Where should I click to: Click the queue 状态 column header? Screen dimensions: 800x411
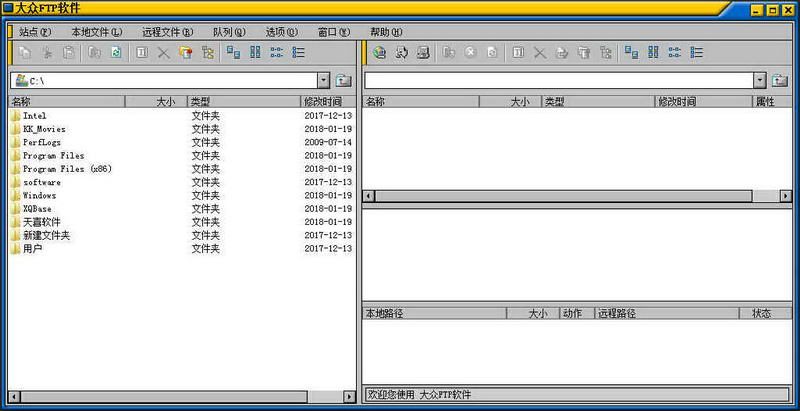tap(765, 313)
